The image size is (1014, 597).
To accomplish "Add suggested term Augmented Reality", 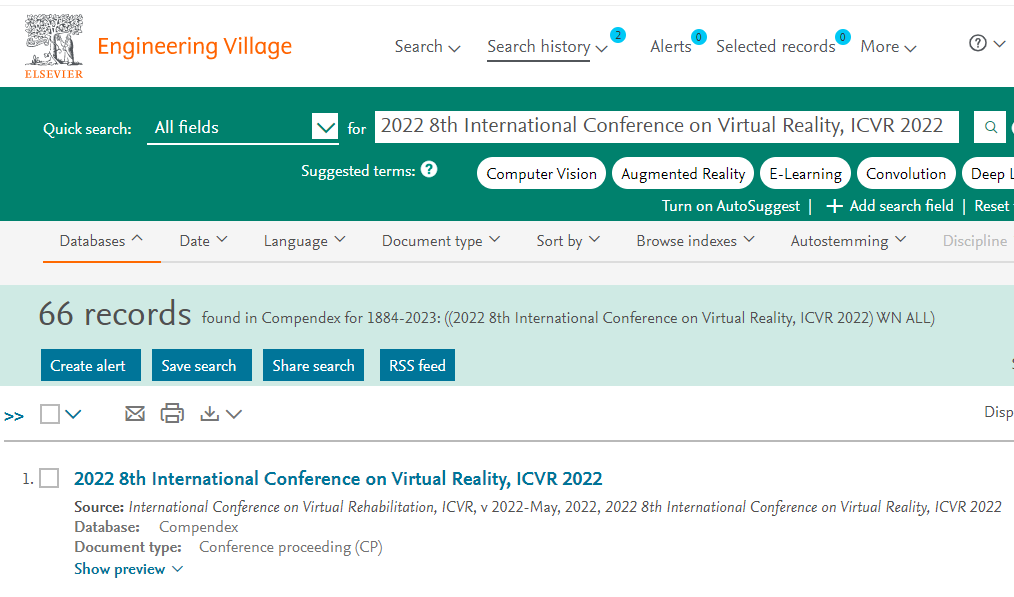I will pyautogui.click(x=683, y=173).
